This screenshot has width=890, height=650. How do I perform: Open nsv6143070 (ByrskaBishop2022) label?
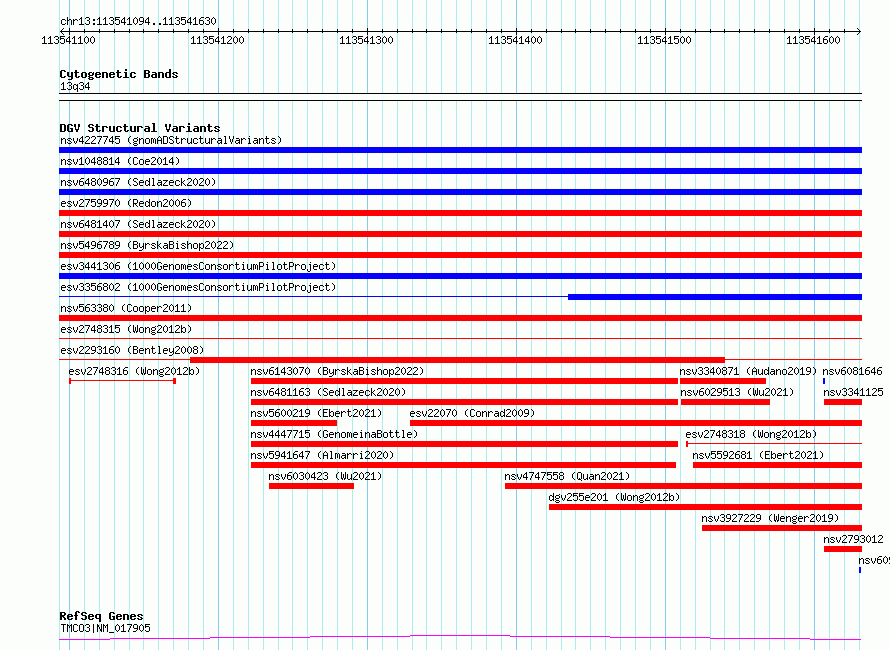pos(337,371)
